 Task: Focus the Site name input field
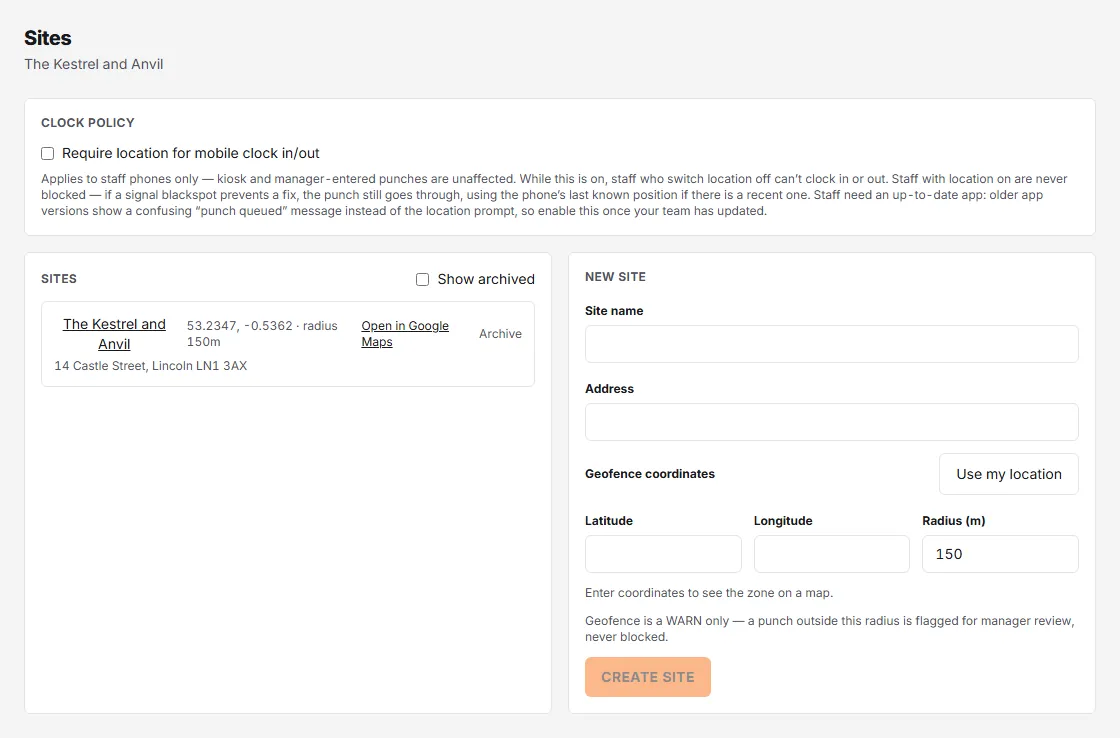[831, 344]
